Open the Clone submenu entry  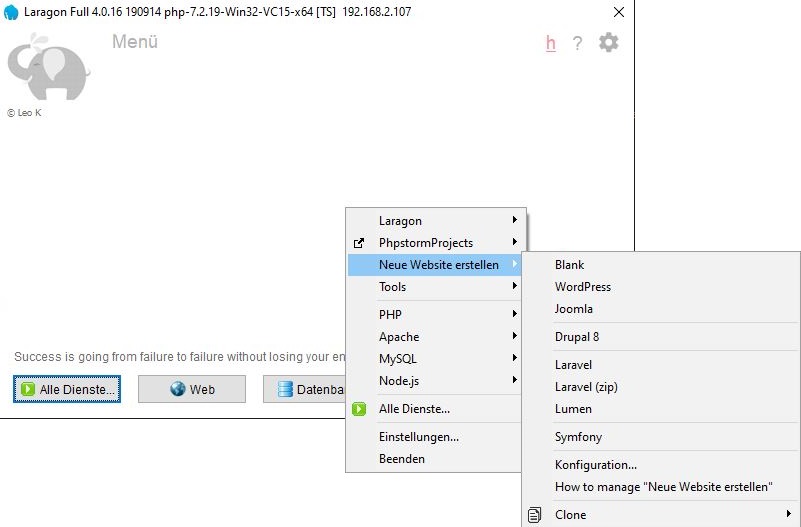(661, 515)
